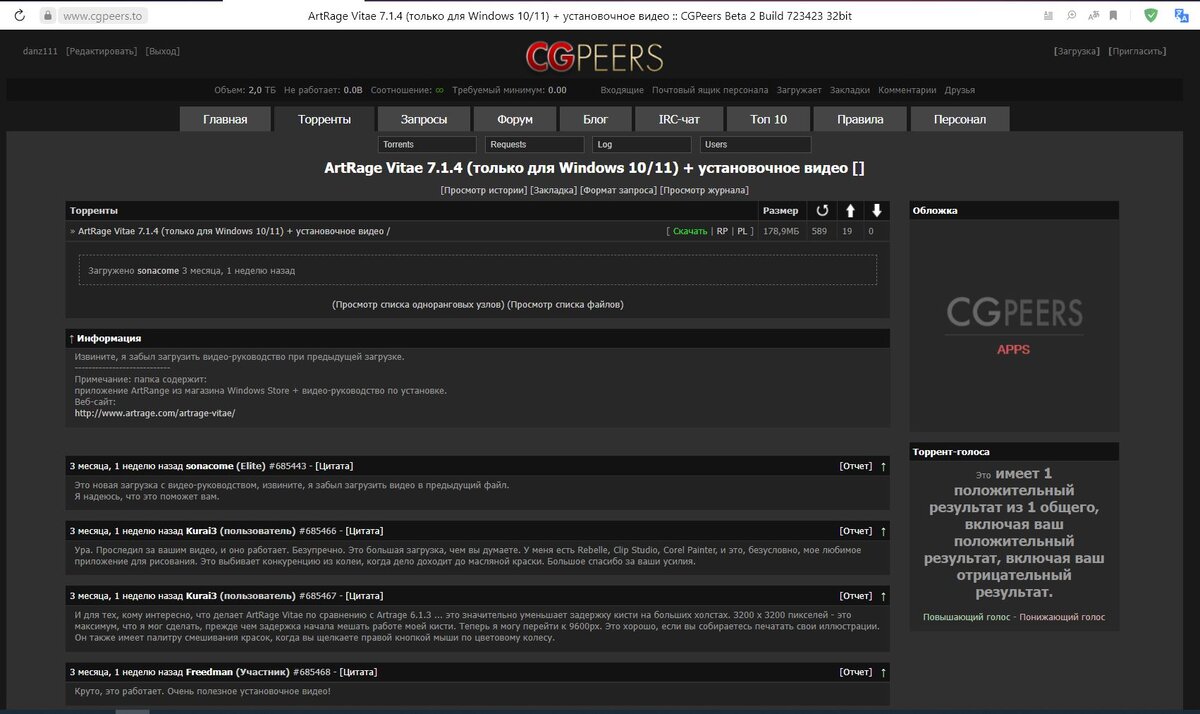Click the Загрузка upload link
The height and width of the screenshot is (714, 1200).
[1077, 50]
